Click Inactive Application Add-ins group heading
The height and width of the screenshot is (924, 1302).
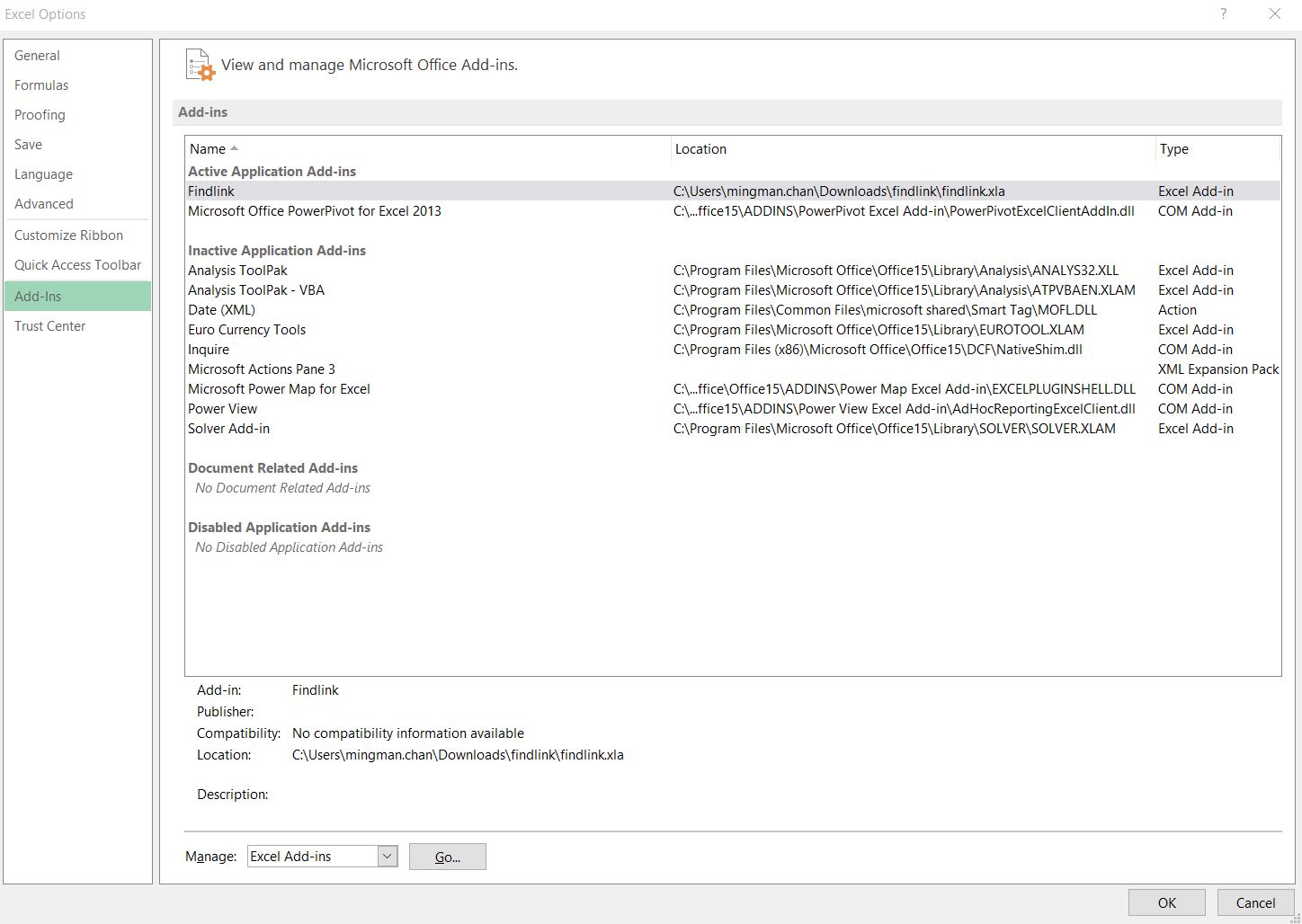coord(277,251)
